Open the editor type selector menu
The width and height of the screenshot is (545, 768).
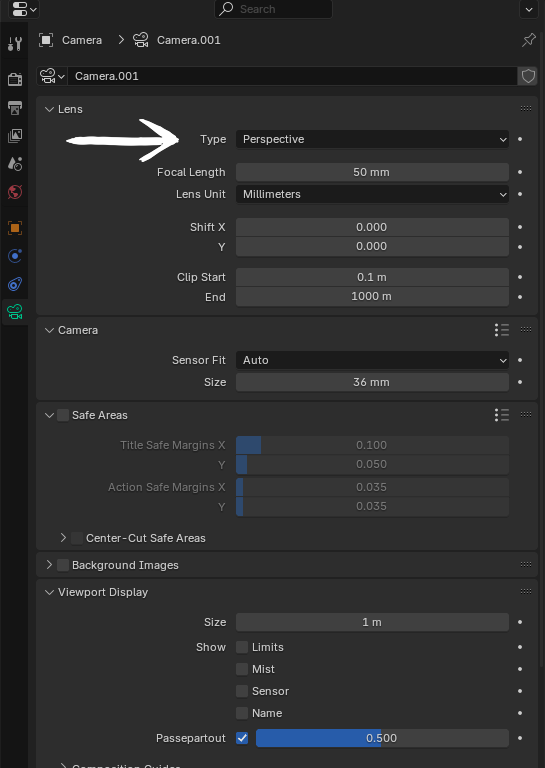pos(24,9)
